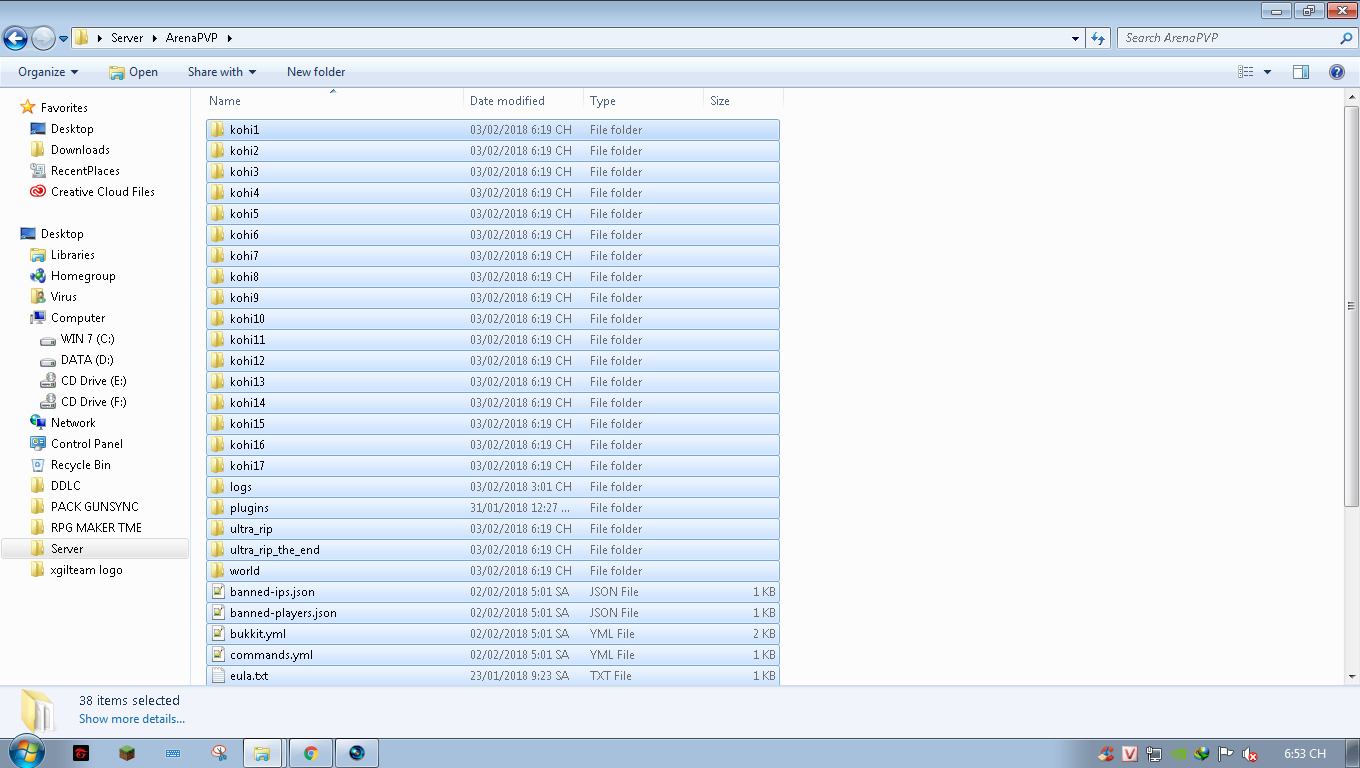Click the on-screen keyboard taskbar icon
This screenshot has width=1360, height=768.
pos(173,753)
